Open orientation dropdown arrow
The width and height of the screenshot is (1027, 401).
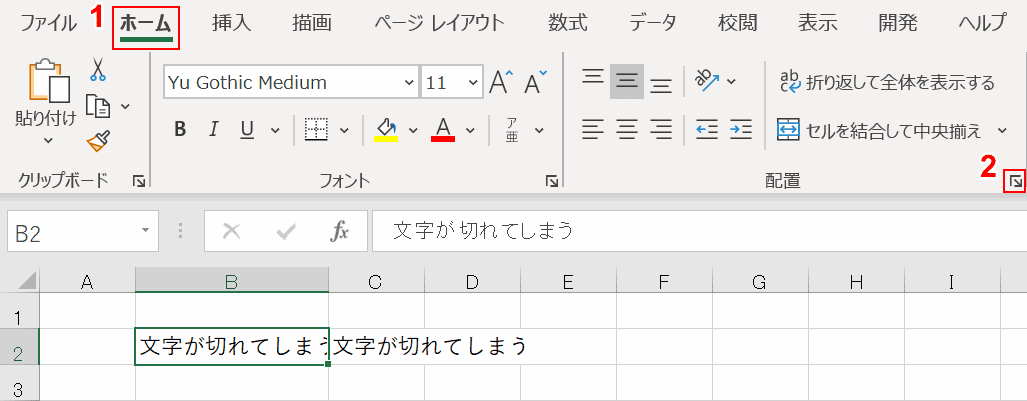pyautogui.click(x=732, y=81)
